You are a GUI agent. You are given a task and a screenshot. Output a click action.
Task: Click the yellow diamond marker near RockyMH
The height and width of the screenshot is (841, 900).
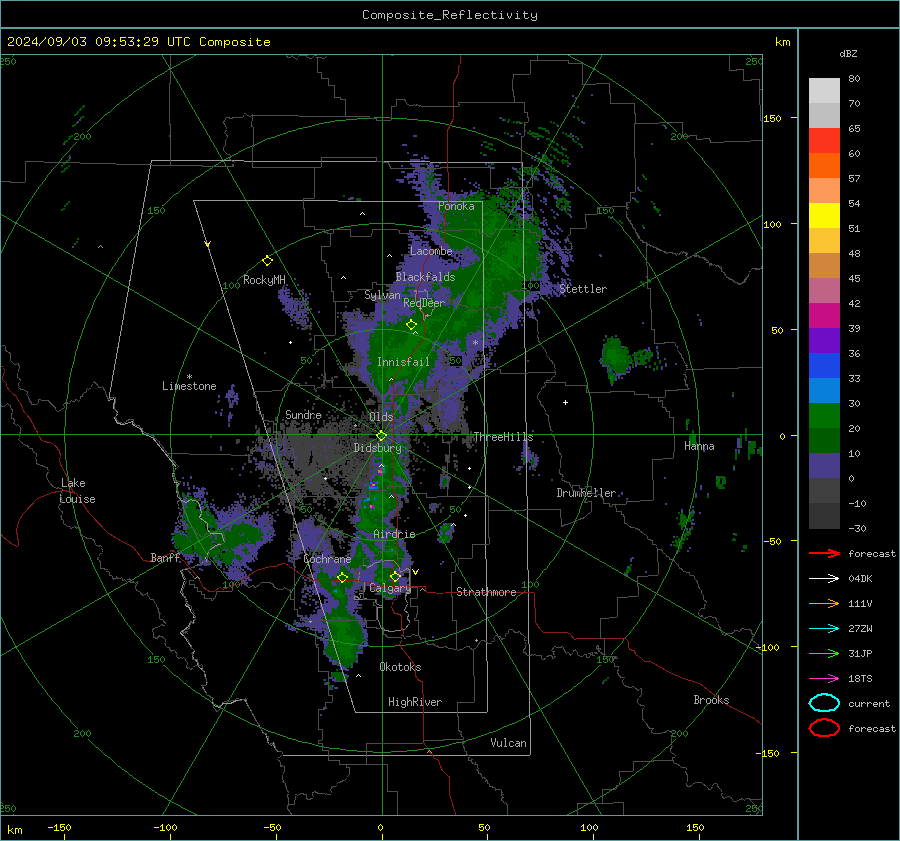(267, 261)
